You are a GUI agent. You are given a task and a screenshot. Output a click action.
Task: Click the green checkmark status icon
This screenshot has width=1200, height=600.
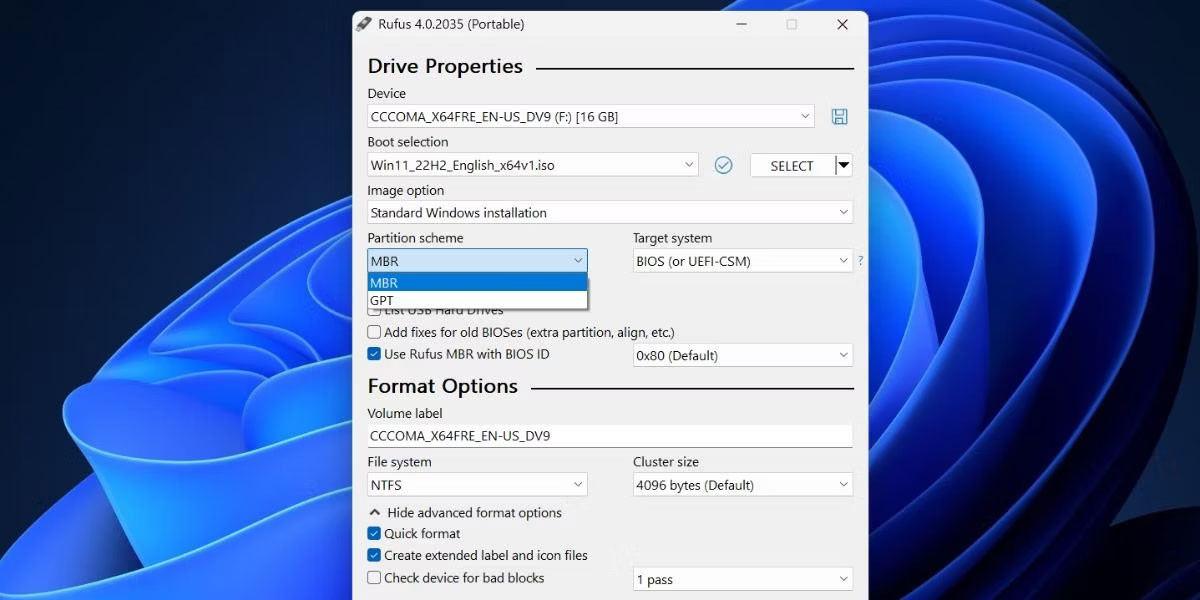pyautogui.click(x=723, y=164)
